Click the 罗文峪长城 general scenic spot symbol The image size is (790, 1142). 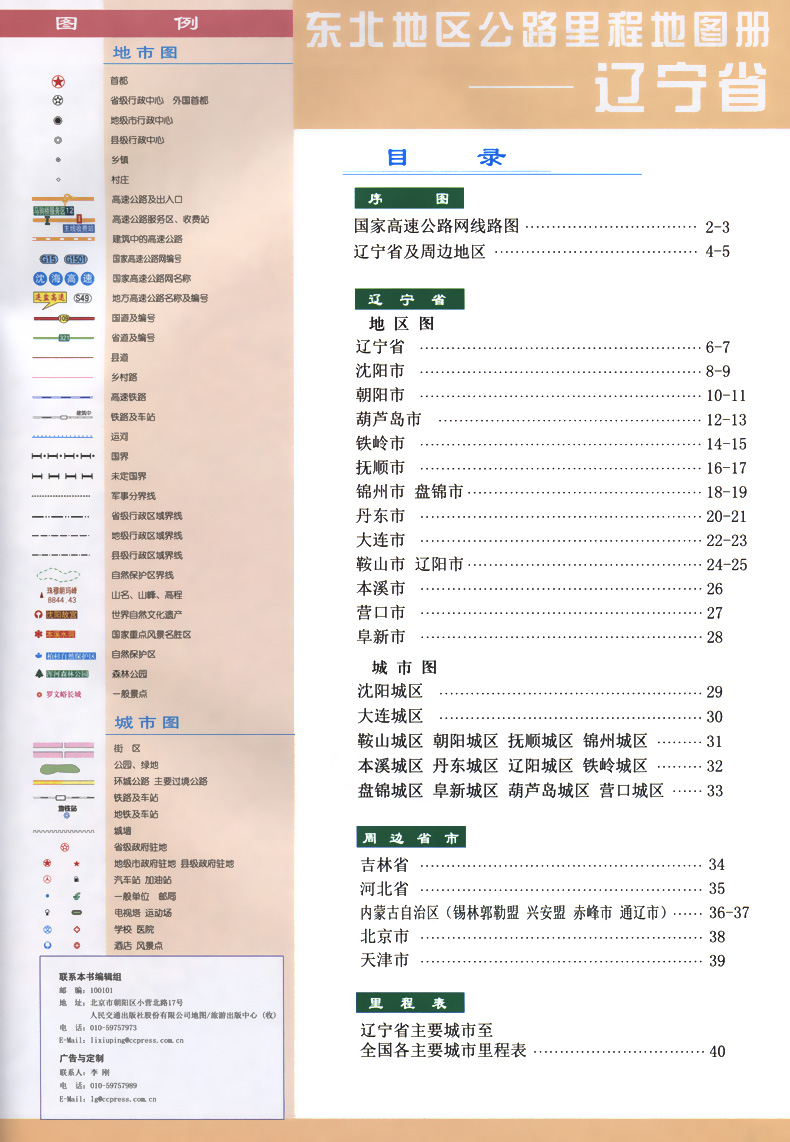(59, 694)
